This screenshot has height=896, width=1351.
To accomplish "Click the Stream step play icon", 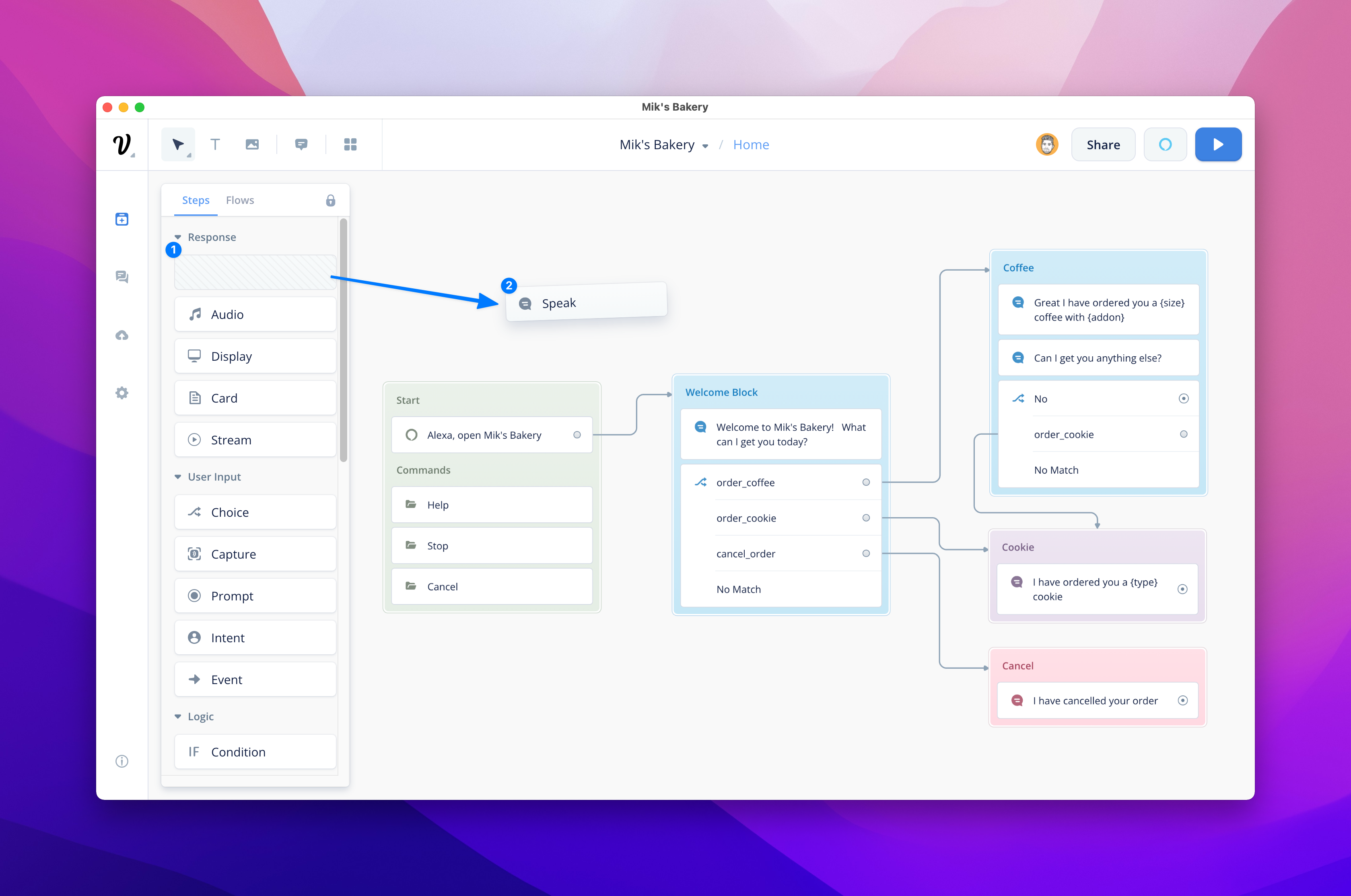I will coord(194,440).
